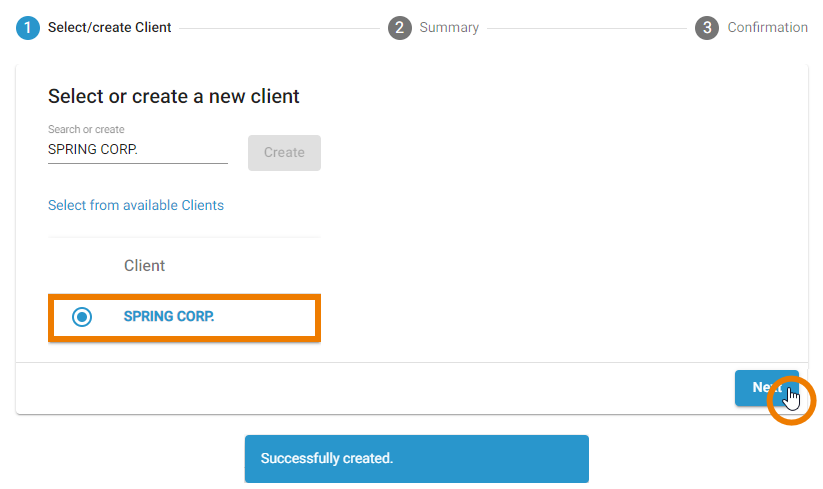Click the Client column header
This screenshot has height=489, width=823.
(x=144, y=266)
